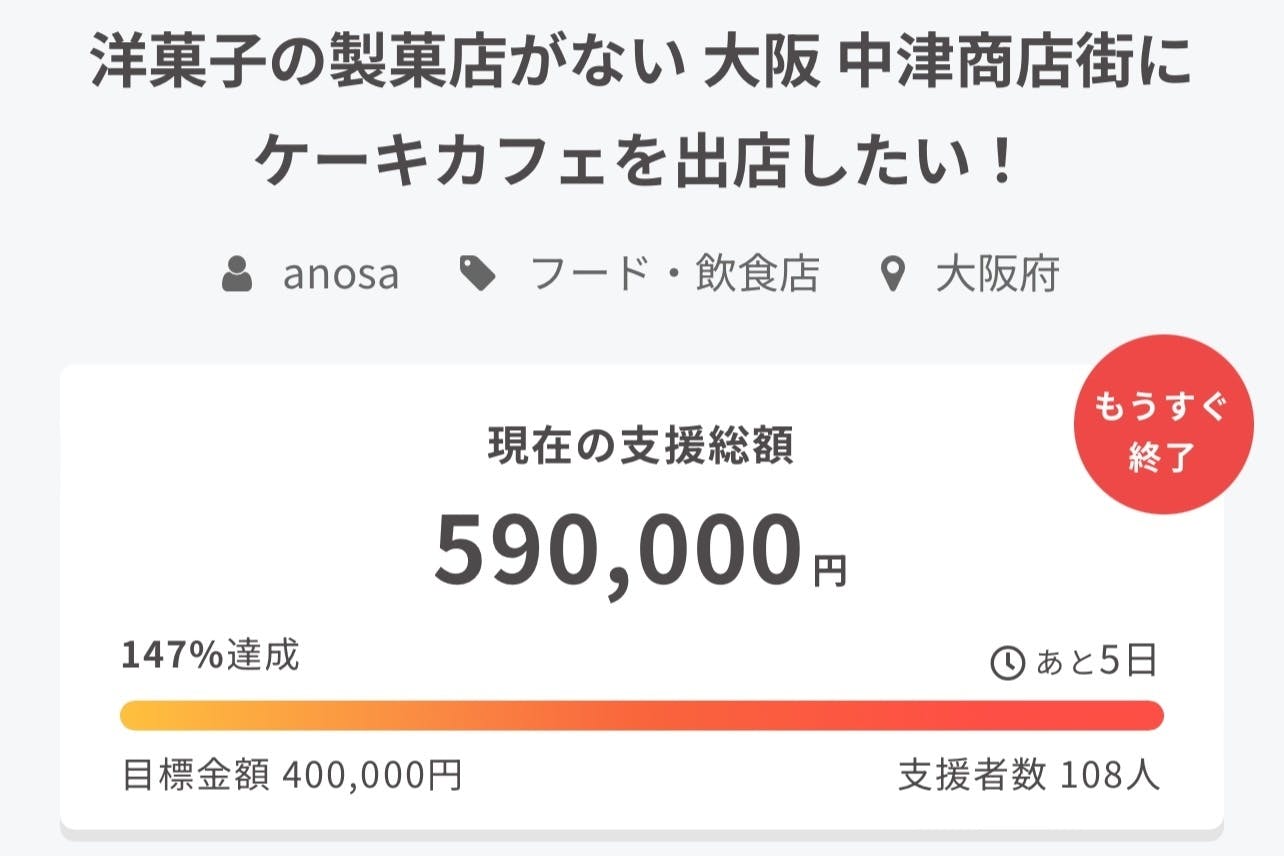Click the person icon beside anosa
Viewport: 1284px width, 856px height.
(237, 274)
